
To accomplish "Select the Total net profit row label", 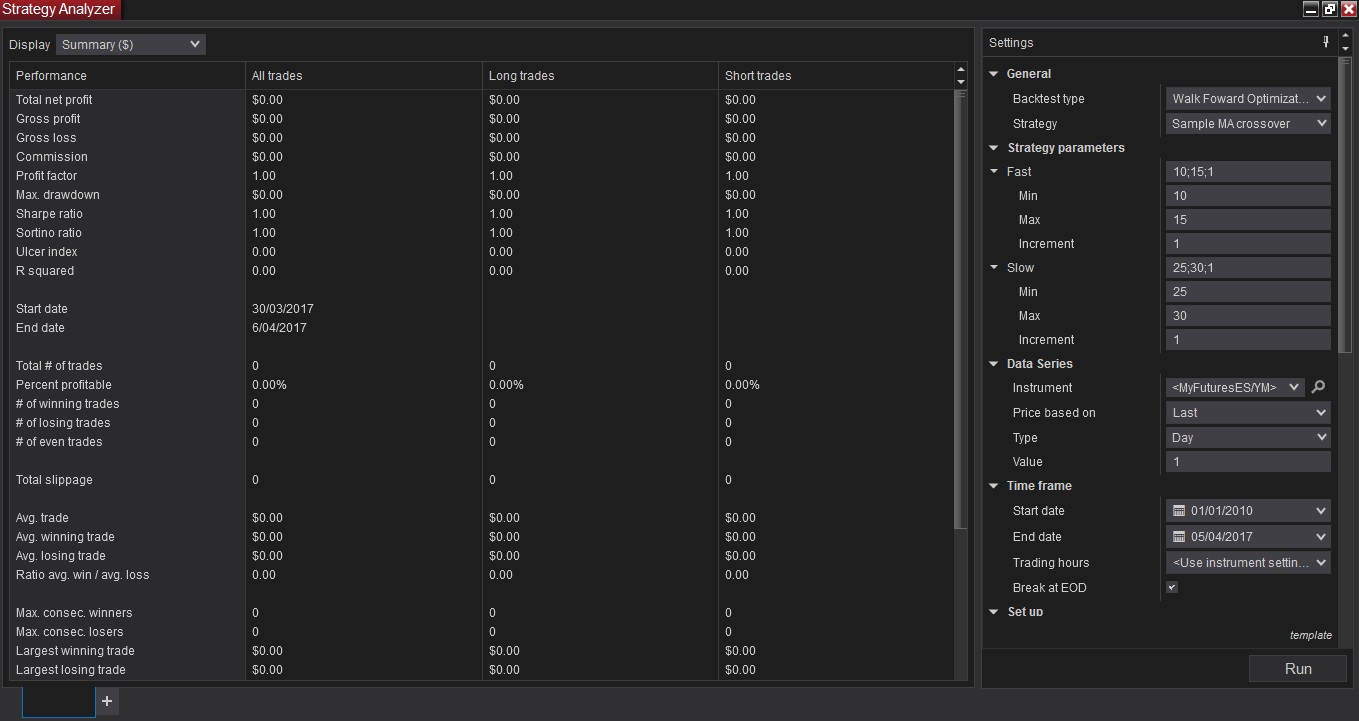I will [x=54, y=100].
